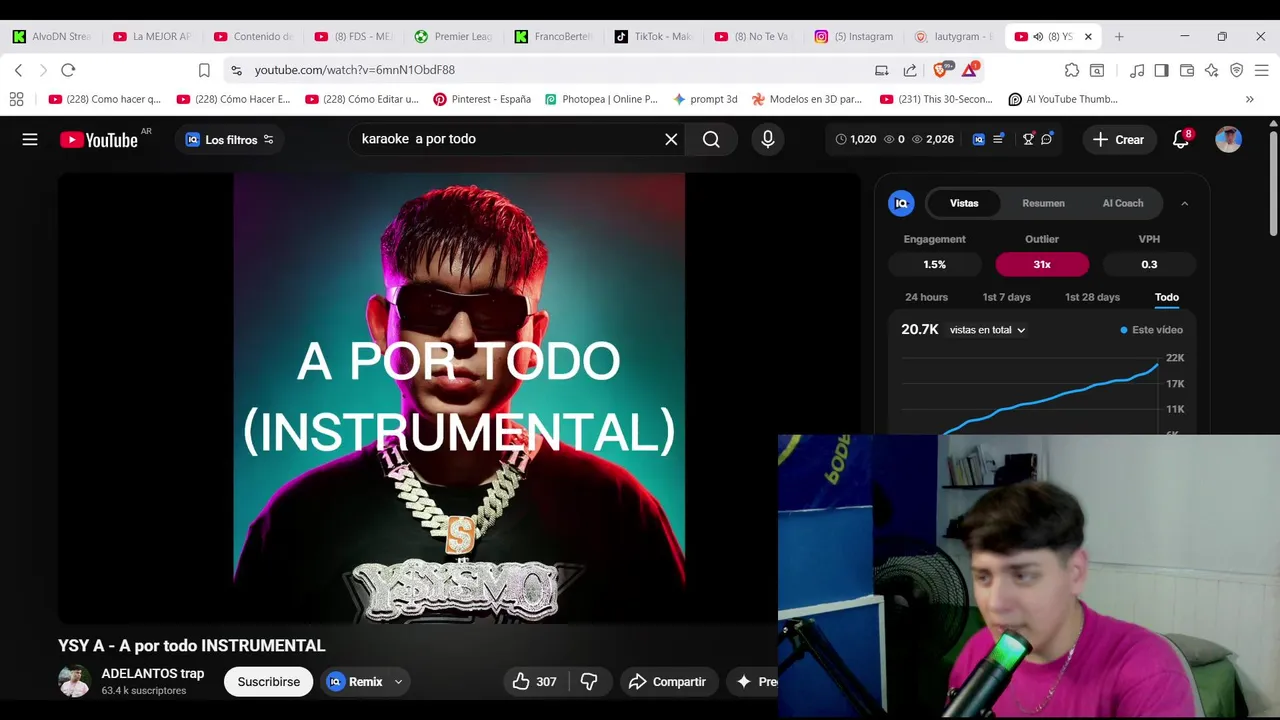Open YouTube notifications bell

pyautogui.click(x=1181, y=140)
